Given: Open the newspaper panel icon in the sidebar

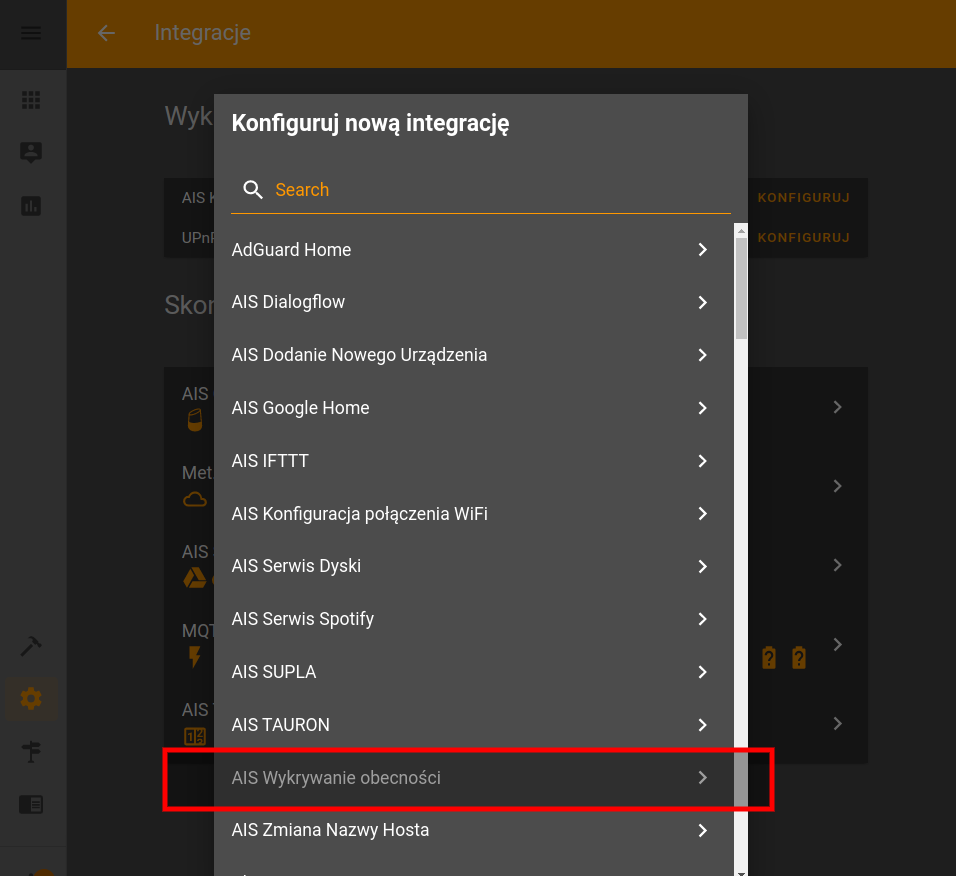Looking at the screenshot, I should point(31,804).
